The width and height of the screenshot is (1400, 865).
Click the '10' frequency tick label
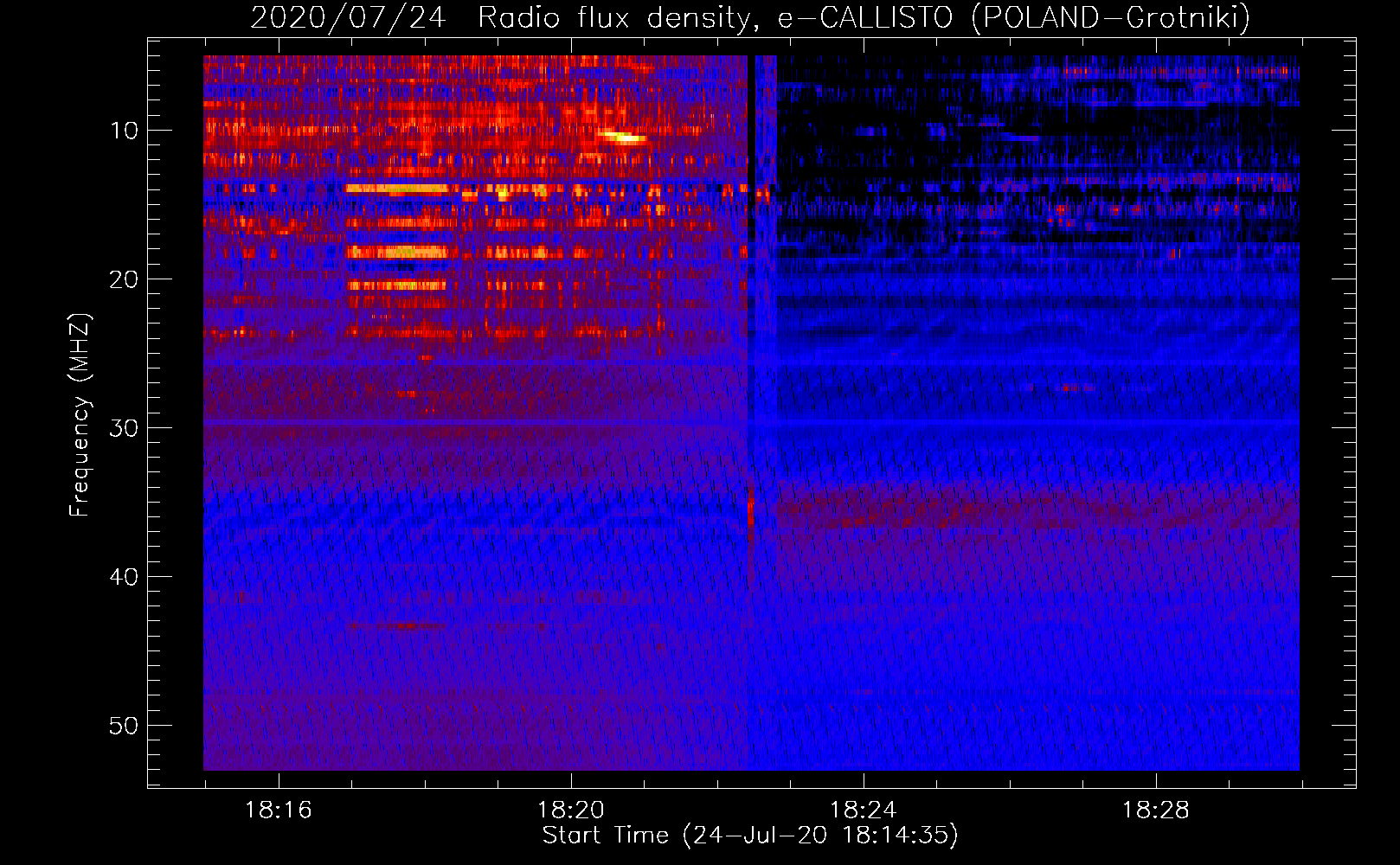click(x=125, y=131)
